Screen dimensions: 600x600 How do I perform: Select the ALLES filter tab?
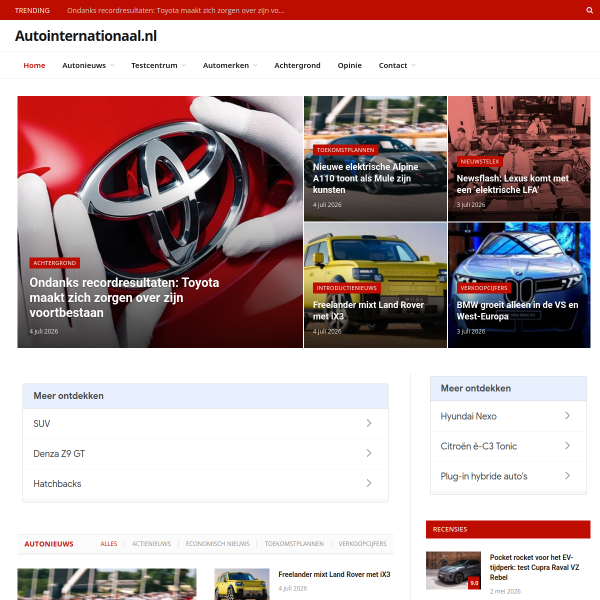coord(109,544)
